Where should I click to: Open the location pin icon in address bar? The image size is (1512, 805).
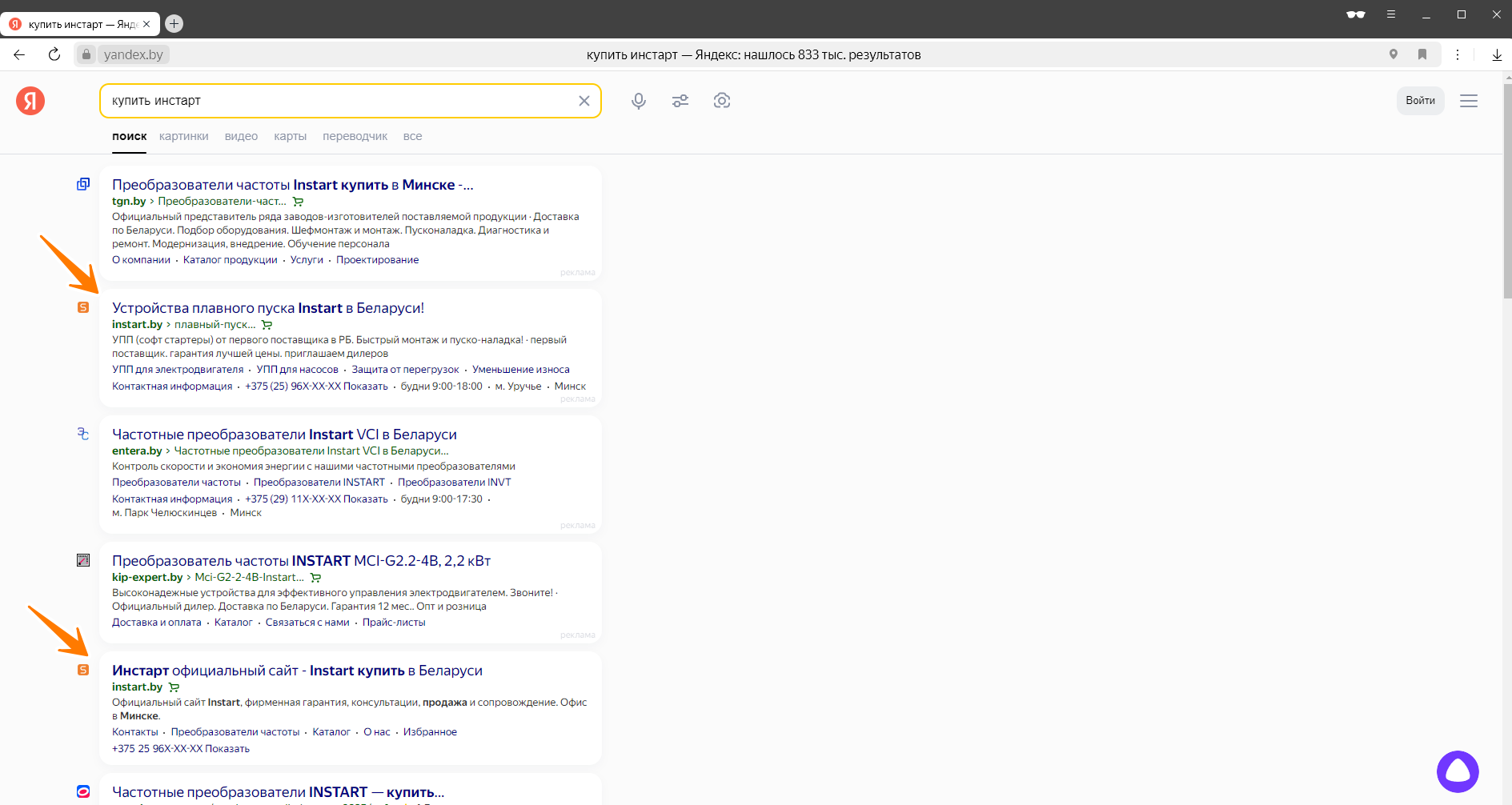[x=1394, y=54]
